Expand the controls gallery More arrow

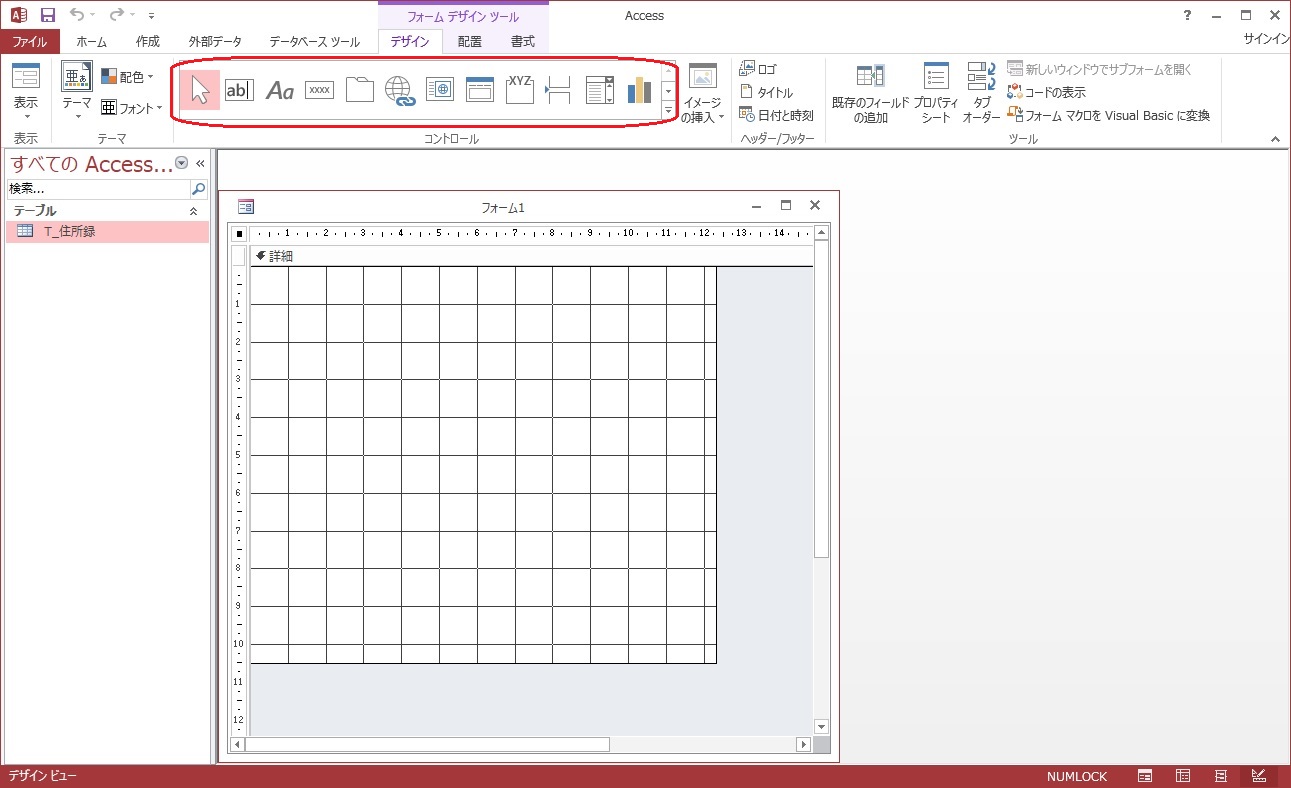pos(668,110)
